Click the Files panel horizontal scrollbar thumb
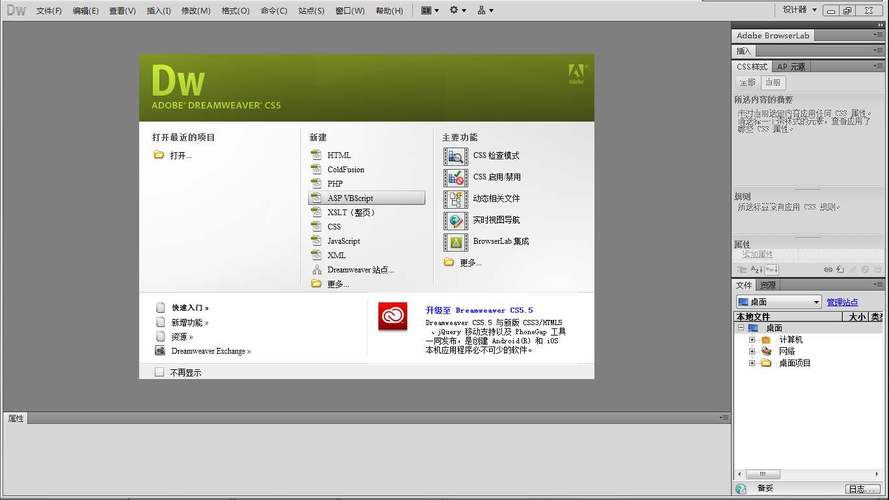 (763, 474)
